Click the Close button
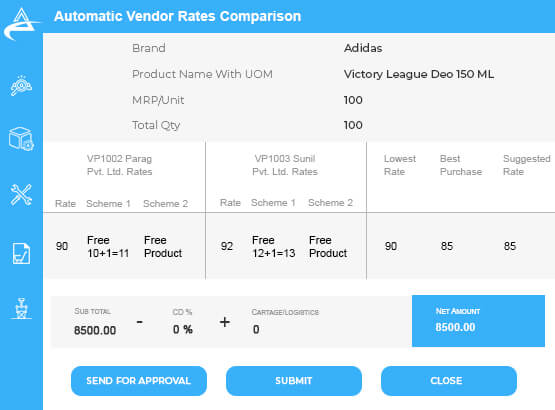The height and width of the screenshot is (410, 555). pyautogui.click(x=449, y=381)
